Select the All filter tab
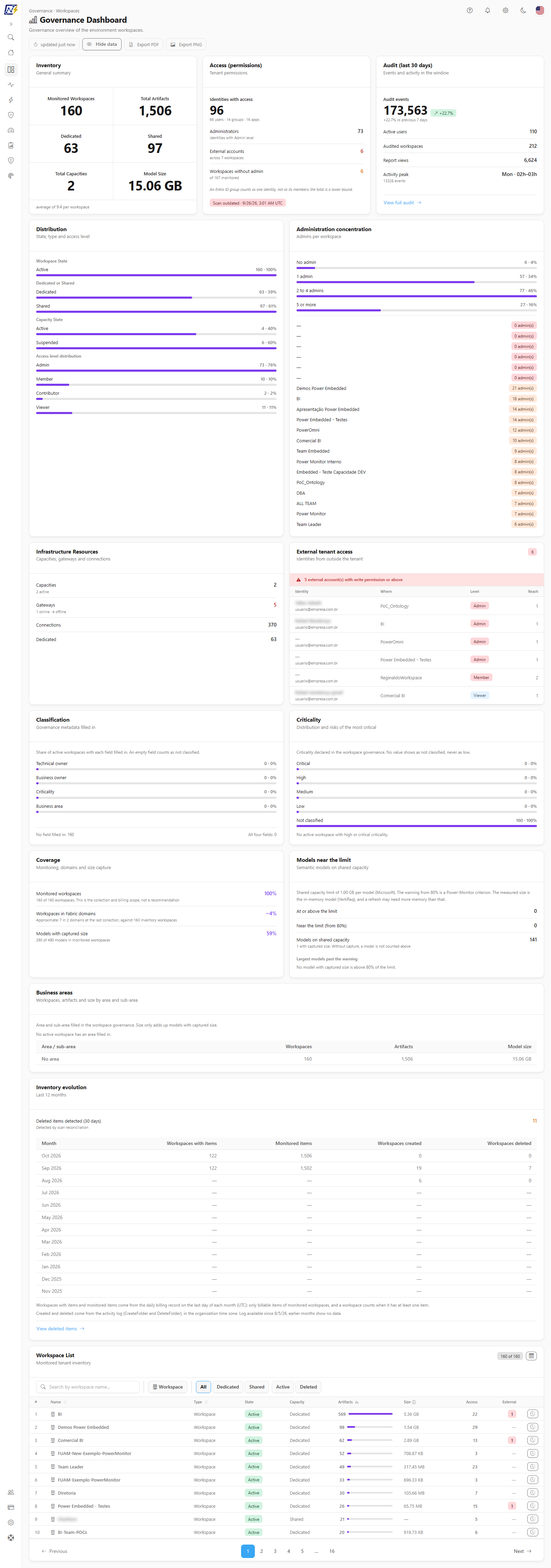This screenshot has height=1568, width=551. pos(203,1386)
